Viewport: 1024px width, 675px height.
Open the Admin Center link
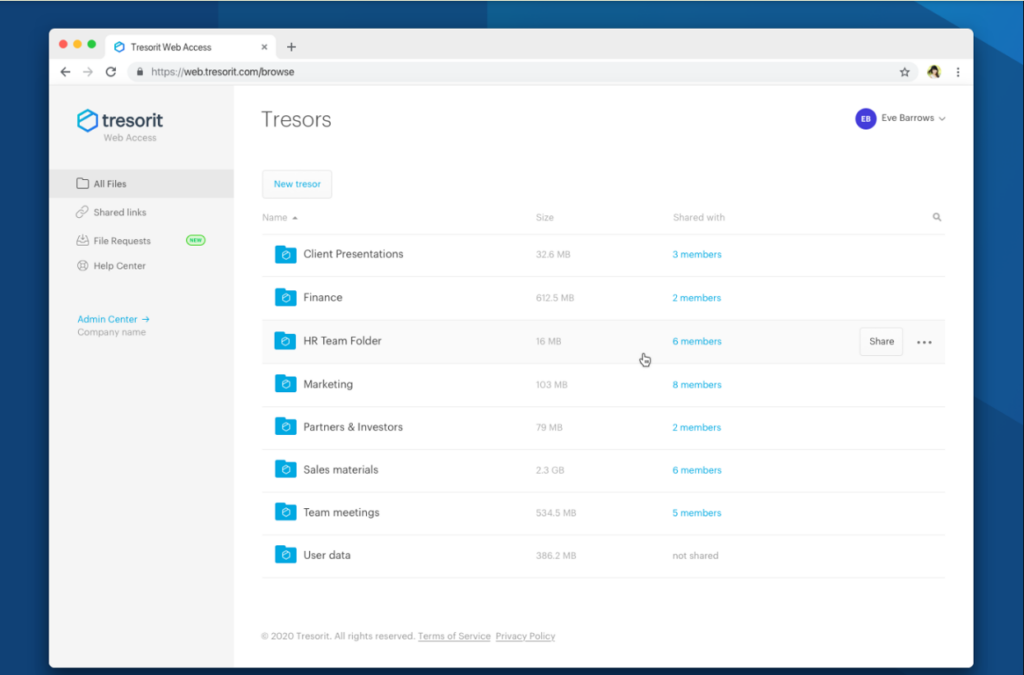108,318
